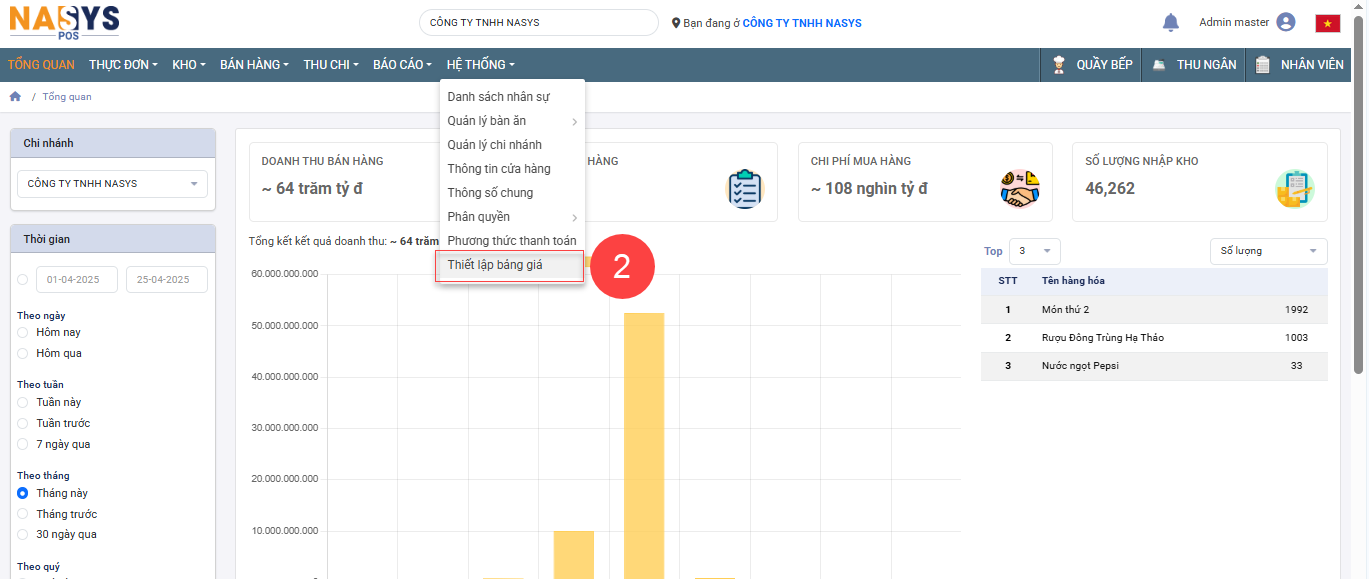Open the Số lượng sort dropdown
Screen dimensions: 1369x579
(x=1268, y=251)
